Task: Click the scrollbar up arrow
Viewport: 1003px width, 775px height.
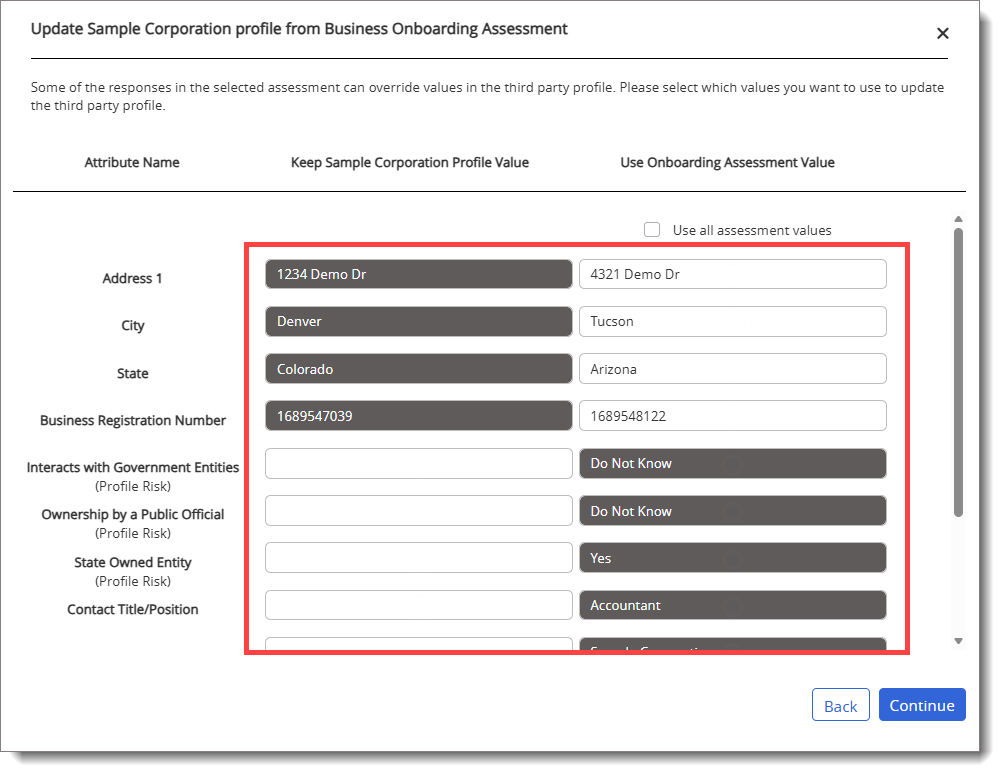Action: click(x=958, y=219)
